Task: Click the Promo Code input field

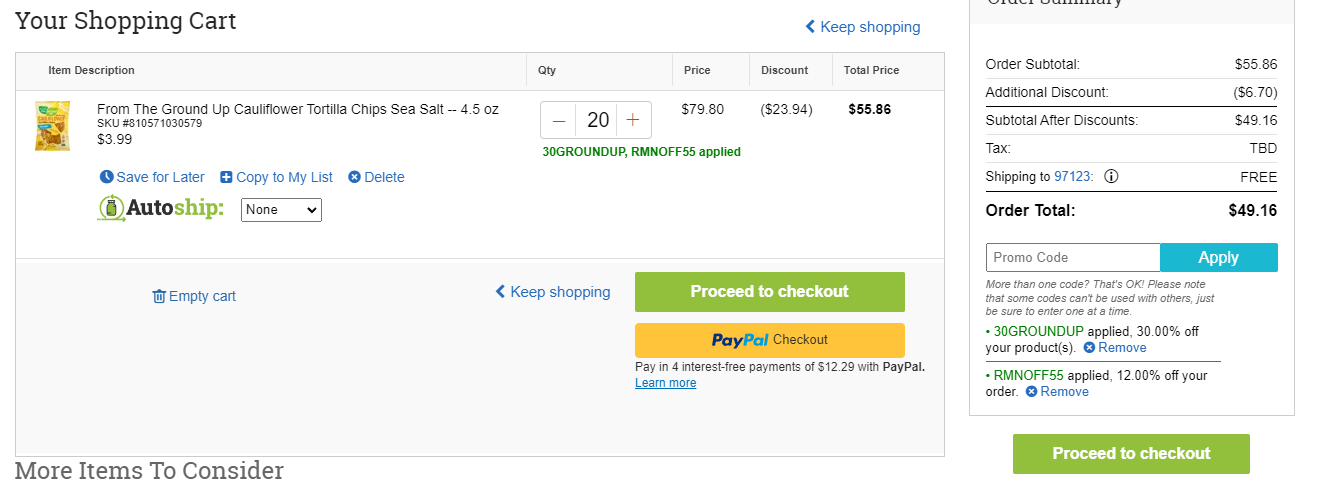Action: (x=1073, y=257)
